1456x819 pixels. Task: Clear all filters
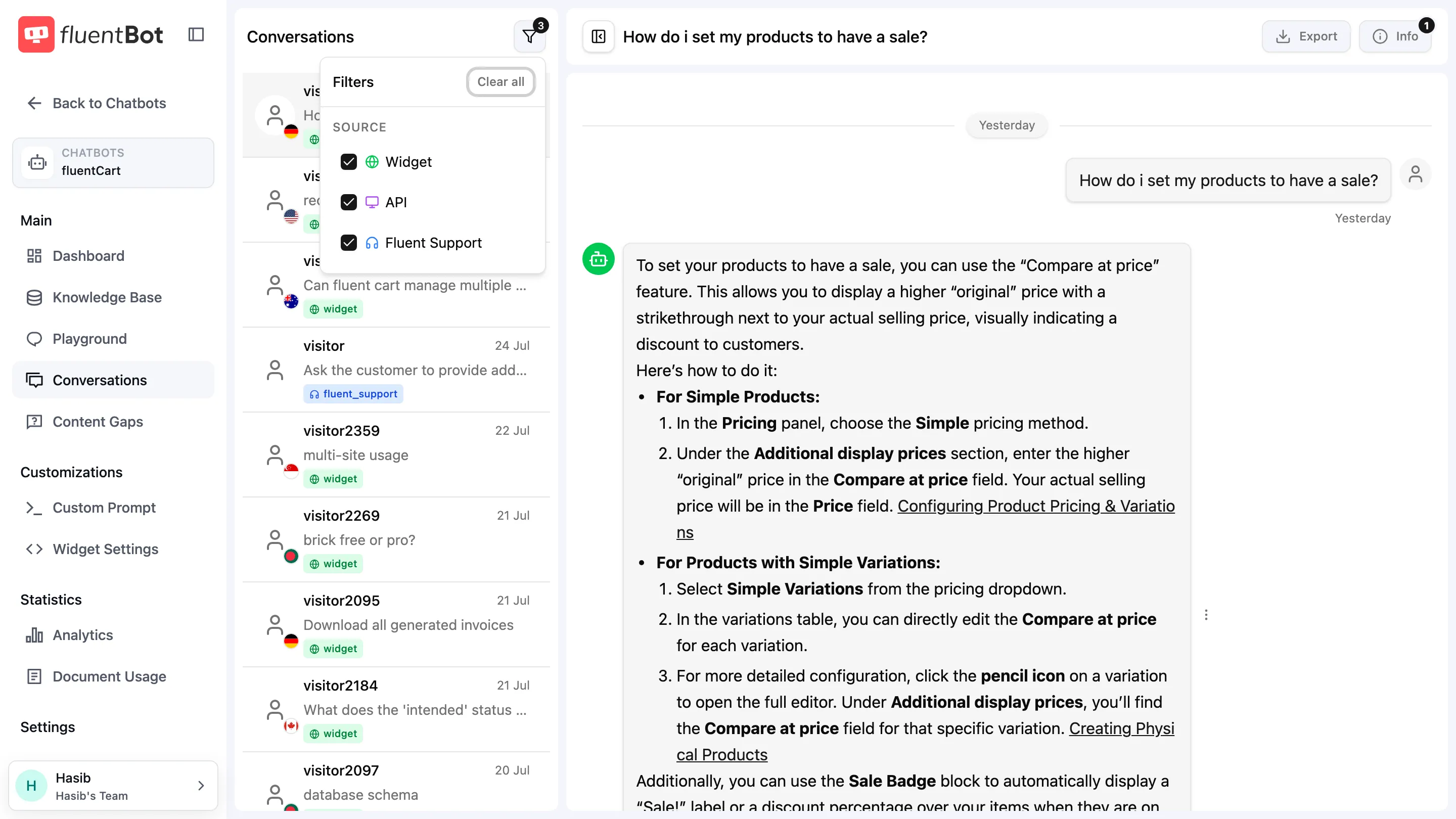[500, 81]
